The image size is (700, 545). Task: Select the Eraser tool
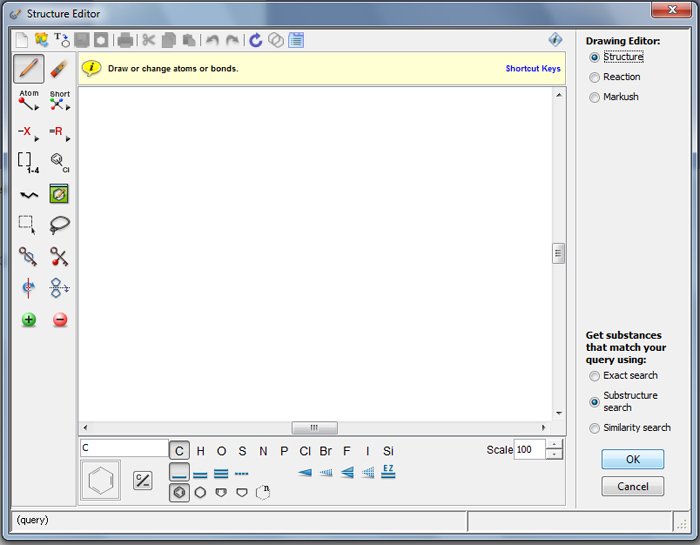pyautogui.click(x=59, y=69)
